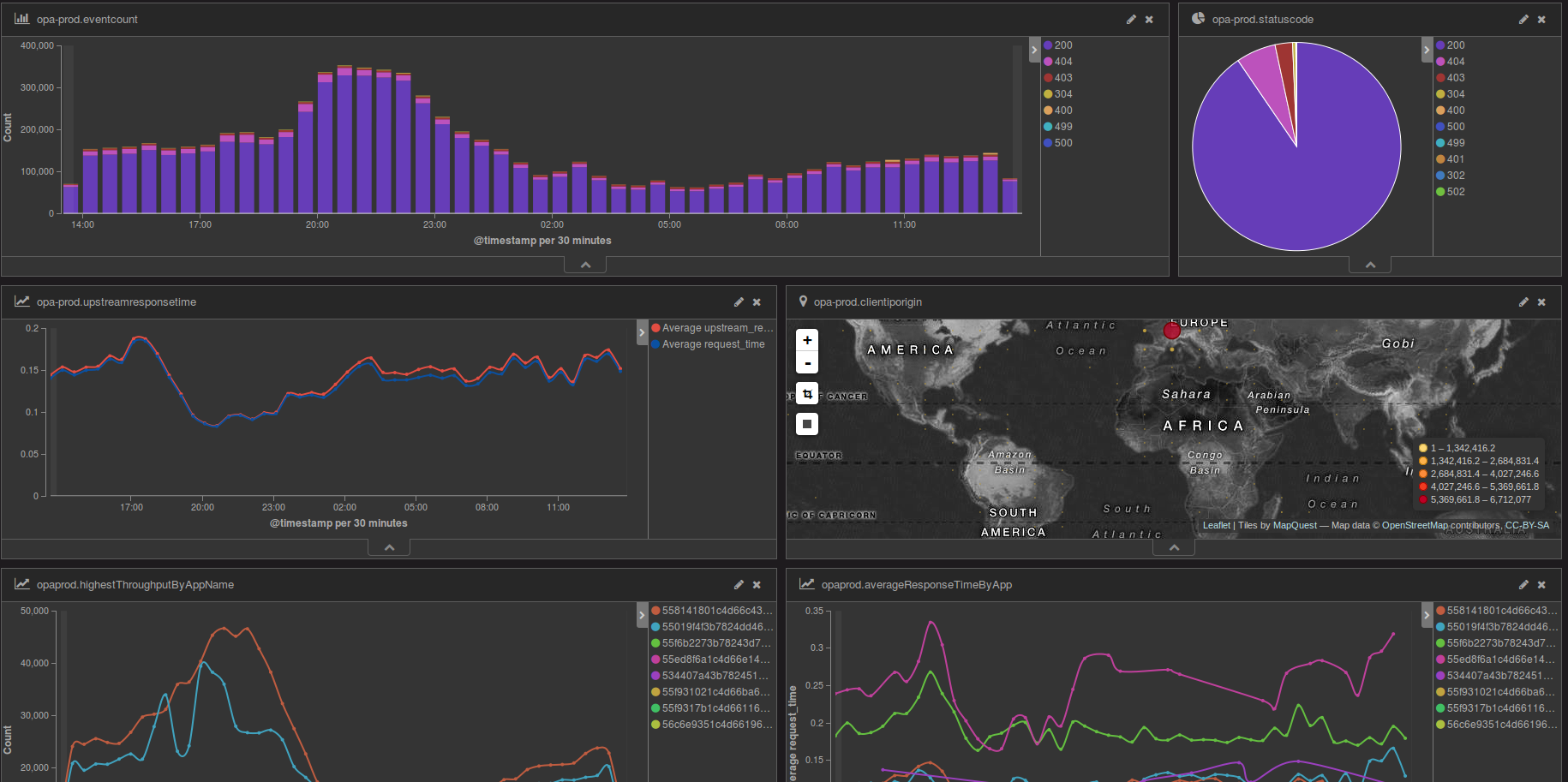Expand the spy panel below upstreamresponsetime chart
The width and height of the screenshot is (1568, 782).
[389, 547]
